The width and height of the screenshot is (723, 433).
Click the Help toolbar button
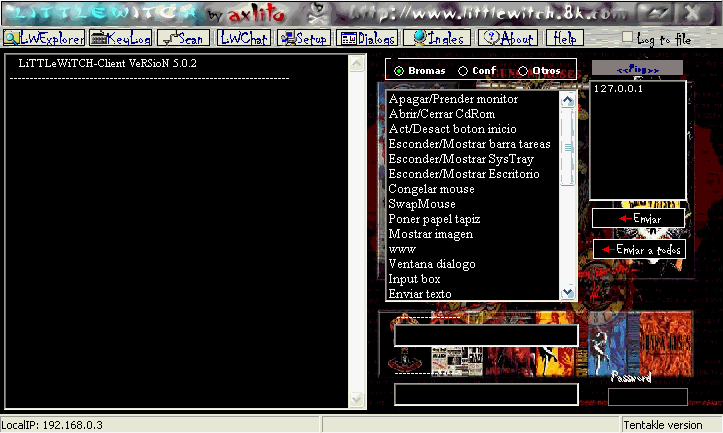(x=563, y=38)
